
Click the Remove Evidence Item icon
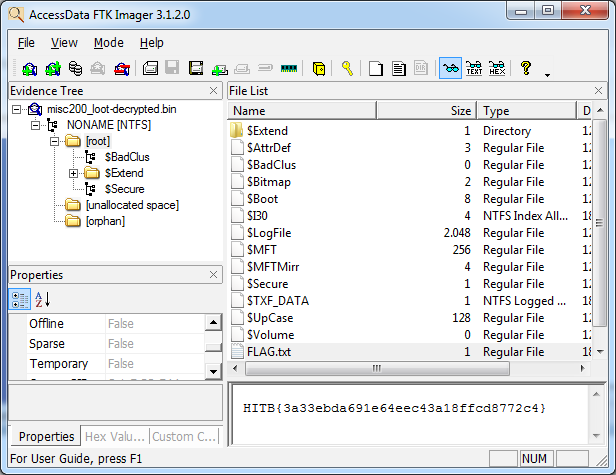point(98,69)
